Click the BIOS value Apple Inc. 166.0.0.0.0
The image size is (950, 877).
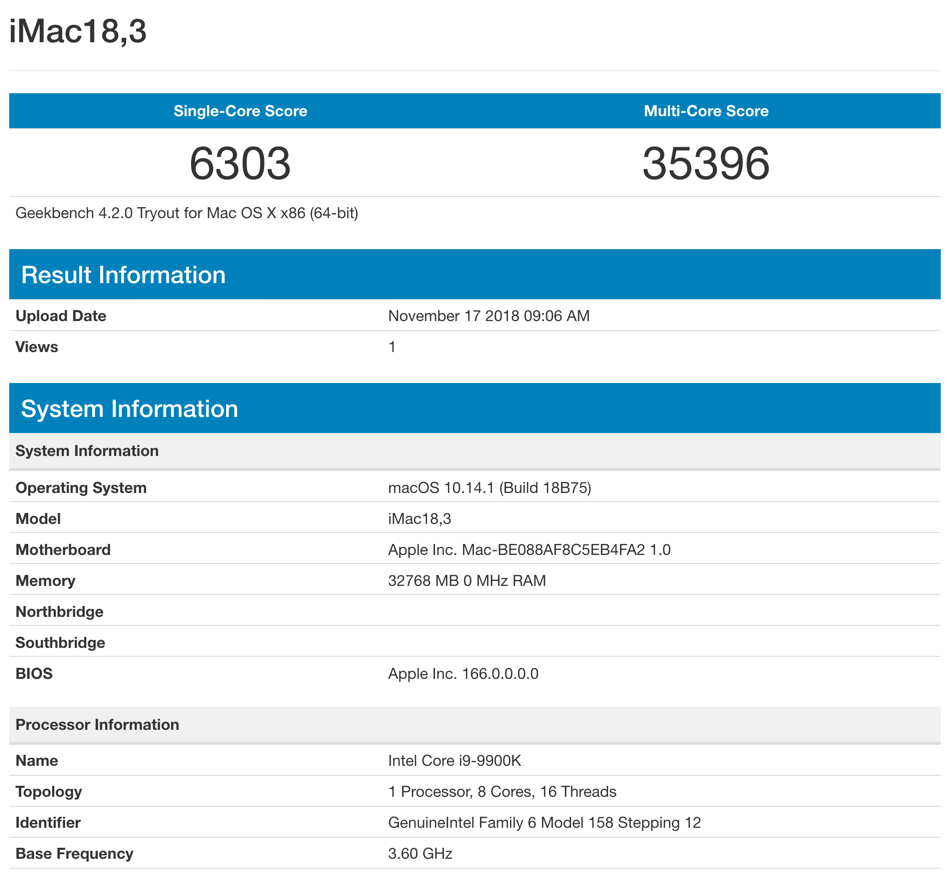click(x=463, y=674)
